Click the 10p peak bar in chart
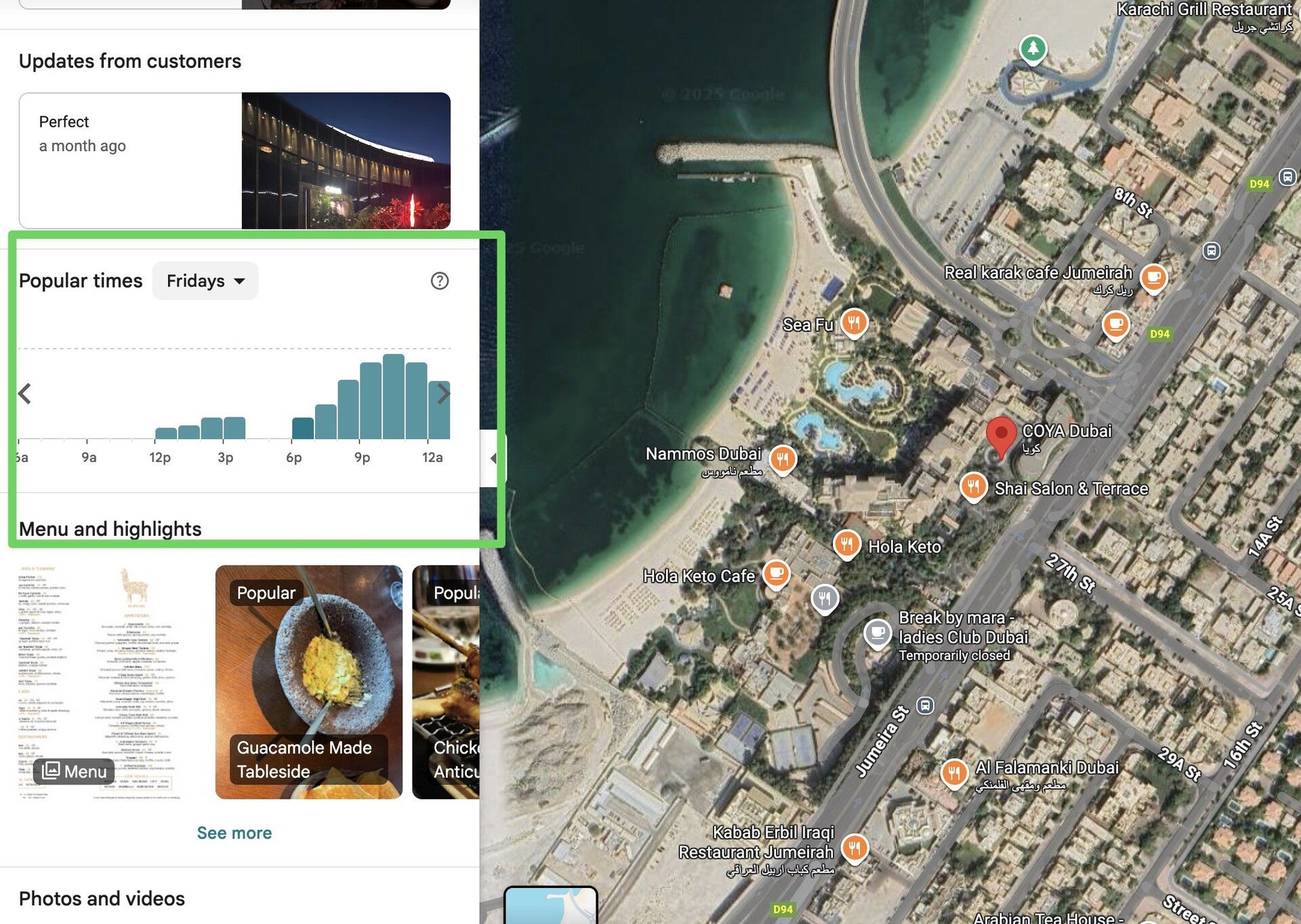This screenshot has height=924, width=1301. click(x=393, y=397)
